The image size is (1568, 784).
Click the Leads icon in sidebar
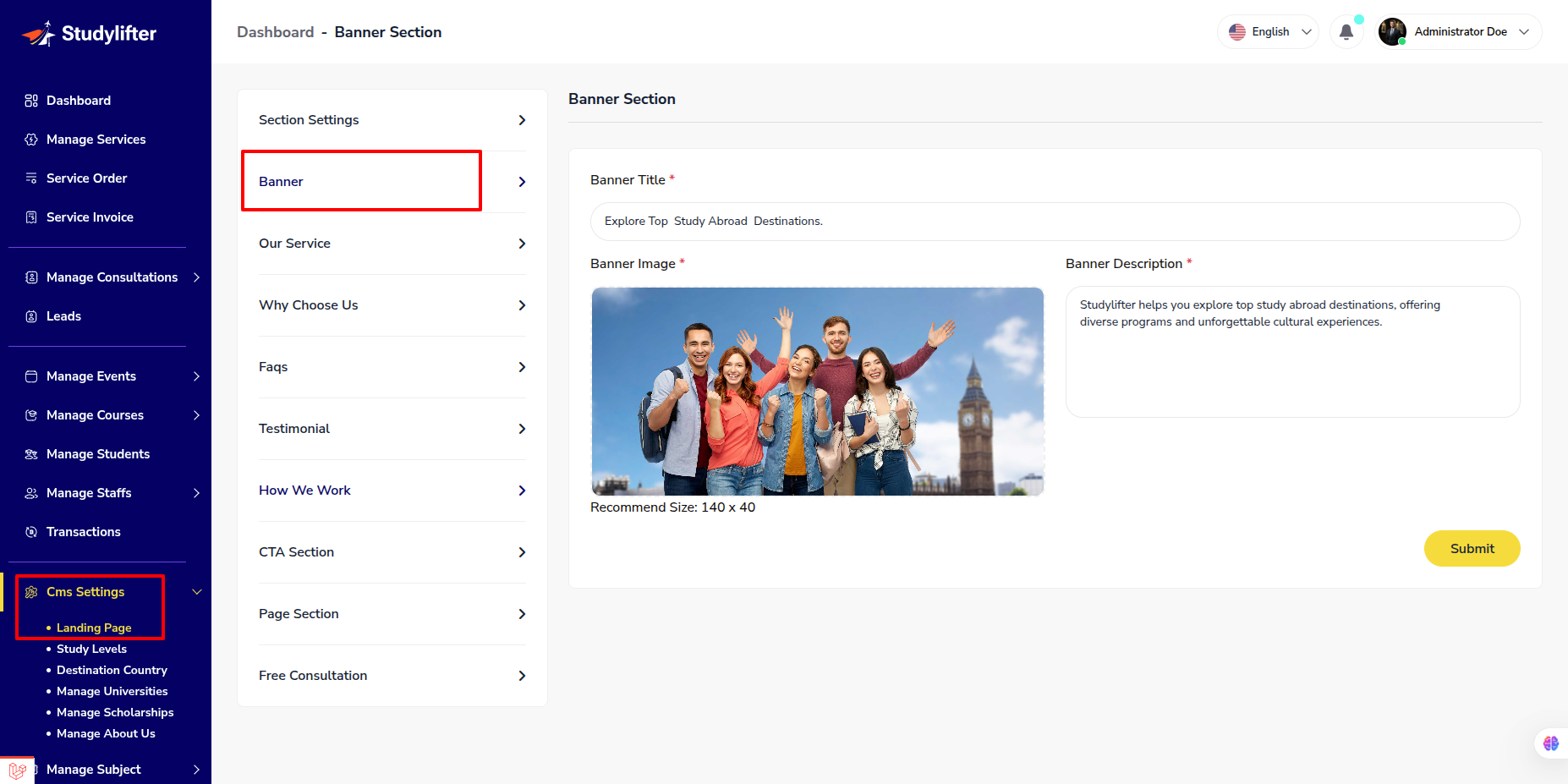click(31, 316)
